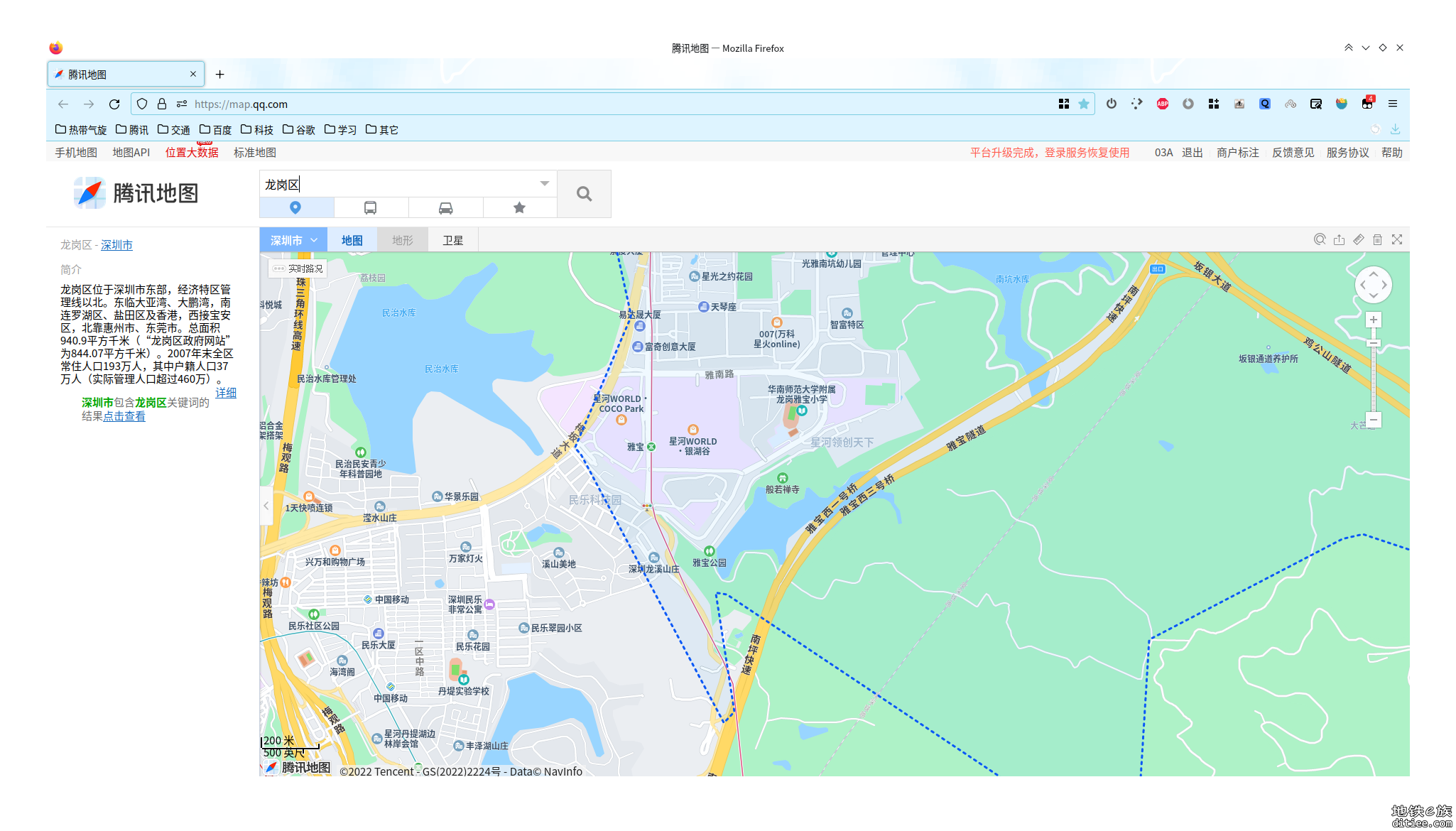Open the search history dropdown arrow
This screenshot has height=831, width=1456.
[545, 184]
